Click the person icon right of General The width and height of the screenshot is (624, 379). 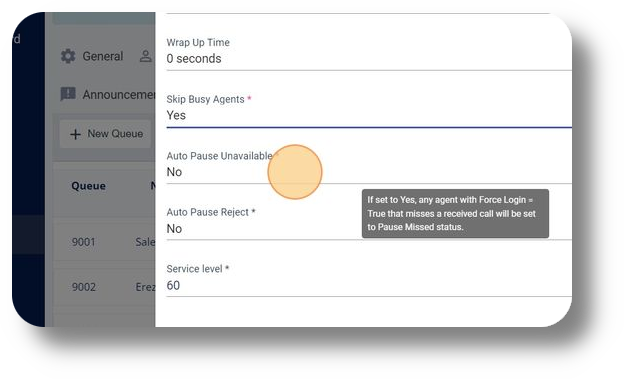[x=146, y=56]
